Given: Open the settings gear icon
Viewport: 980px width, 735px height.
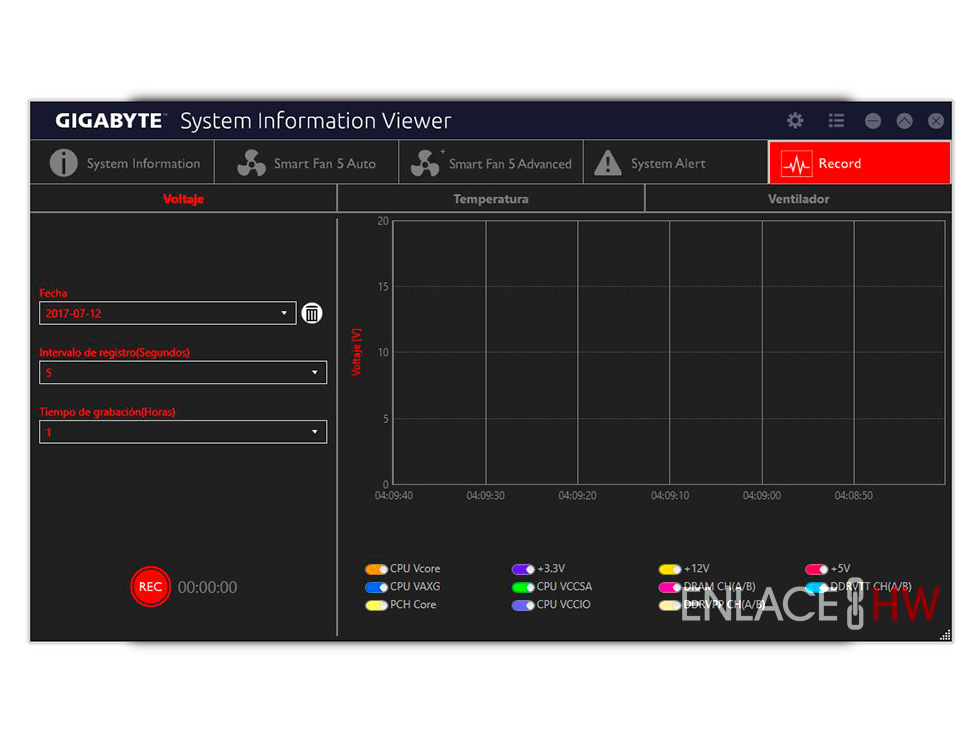Looking at the screenshot, I should pos(794,121).
